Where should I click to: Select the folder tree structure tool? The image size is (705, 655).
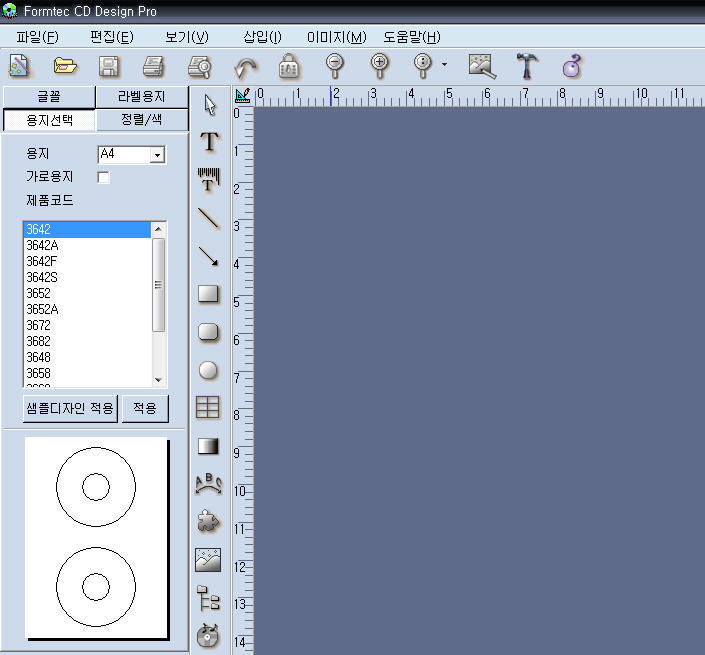click(208, 598)
